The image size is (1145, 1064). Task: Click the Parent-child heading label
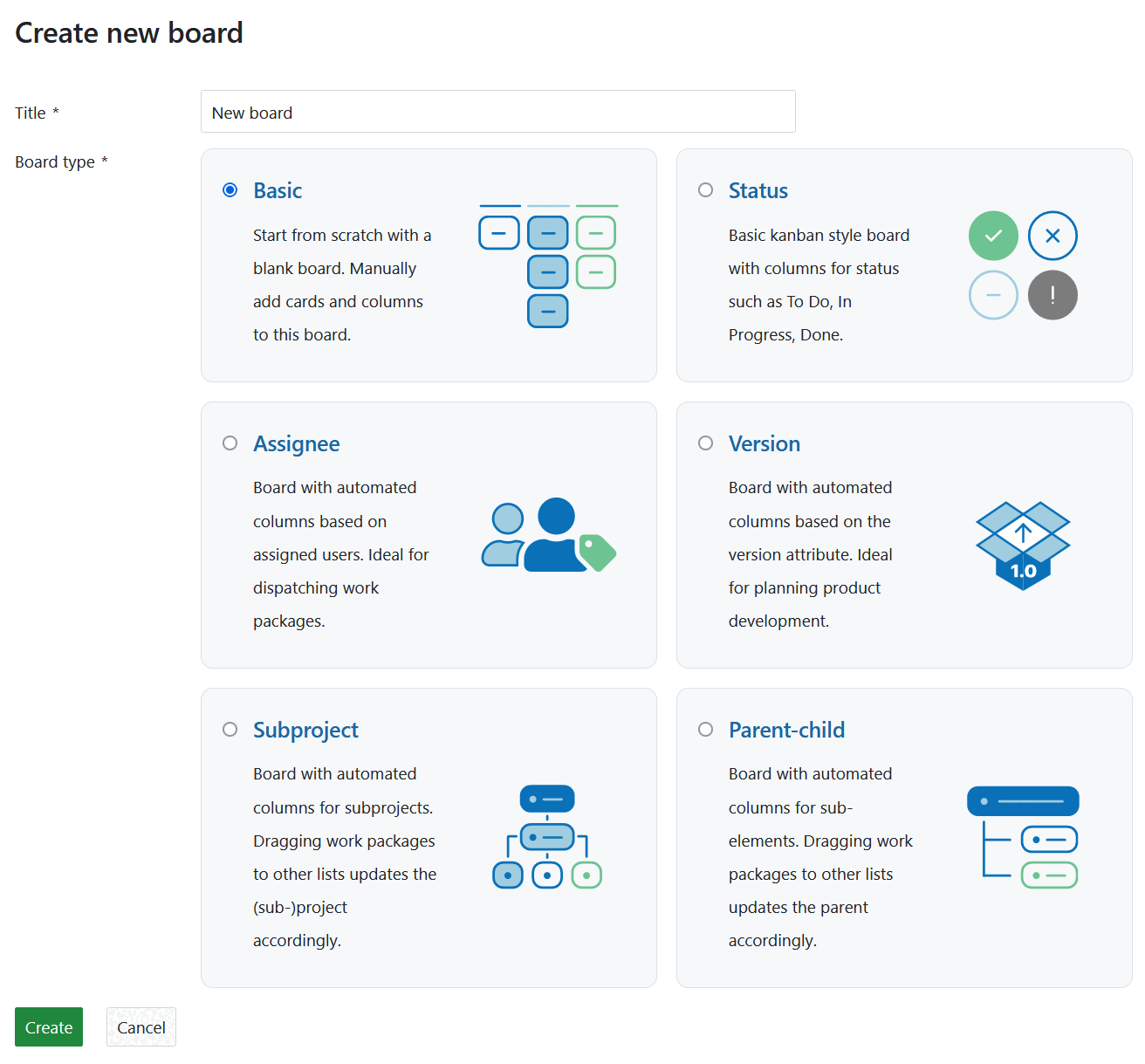786,730
